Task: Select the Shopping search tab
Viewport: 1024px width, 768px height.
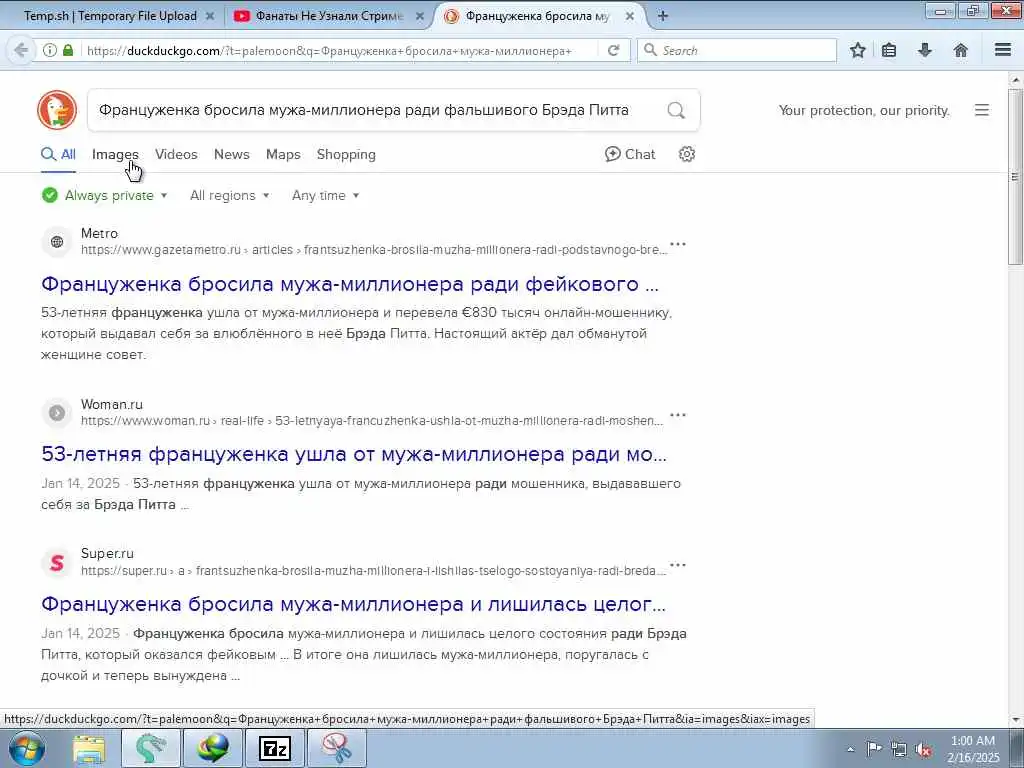Action: point(346,154)
